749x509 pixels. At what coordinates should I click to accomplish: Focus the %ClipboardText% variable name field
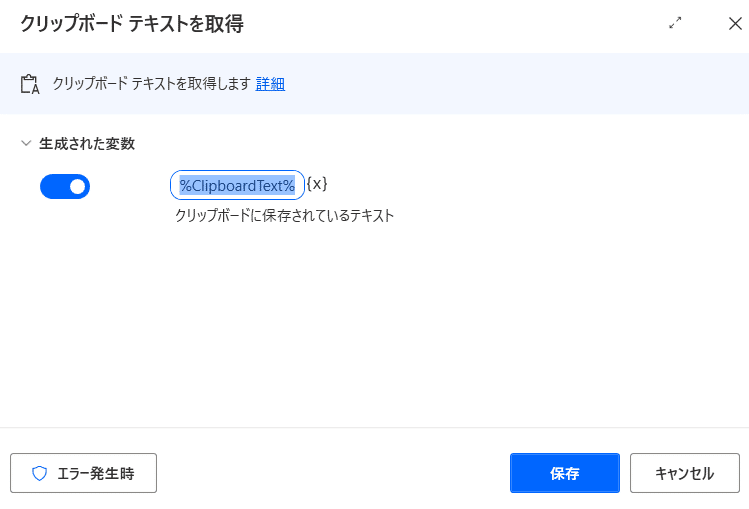coord(237,185)
